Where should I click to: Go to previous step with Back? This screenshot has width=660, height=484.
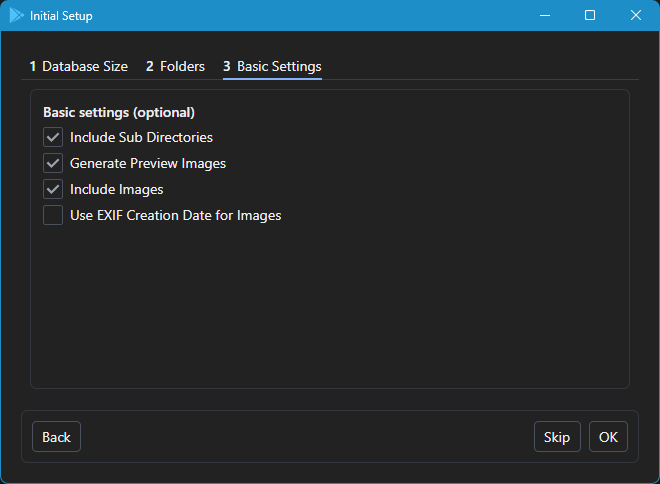(x=56, y=437)
